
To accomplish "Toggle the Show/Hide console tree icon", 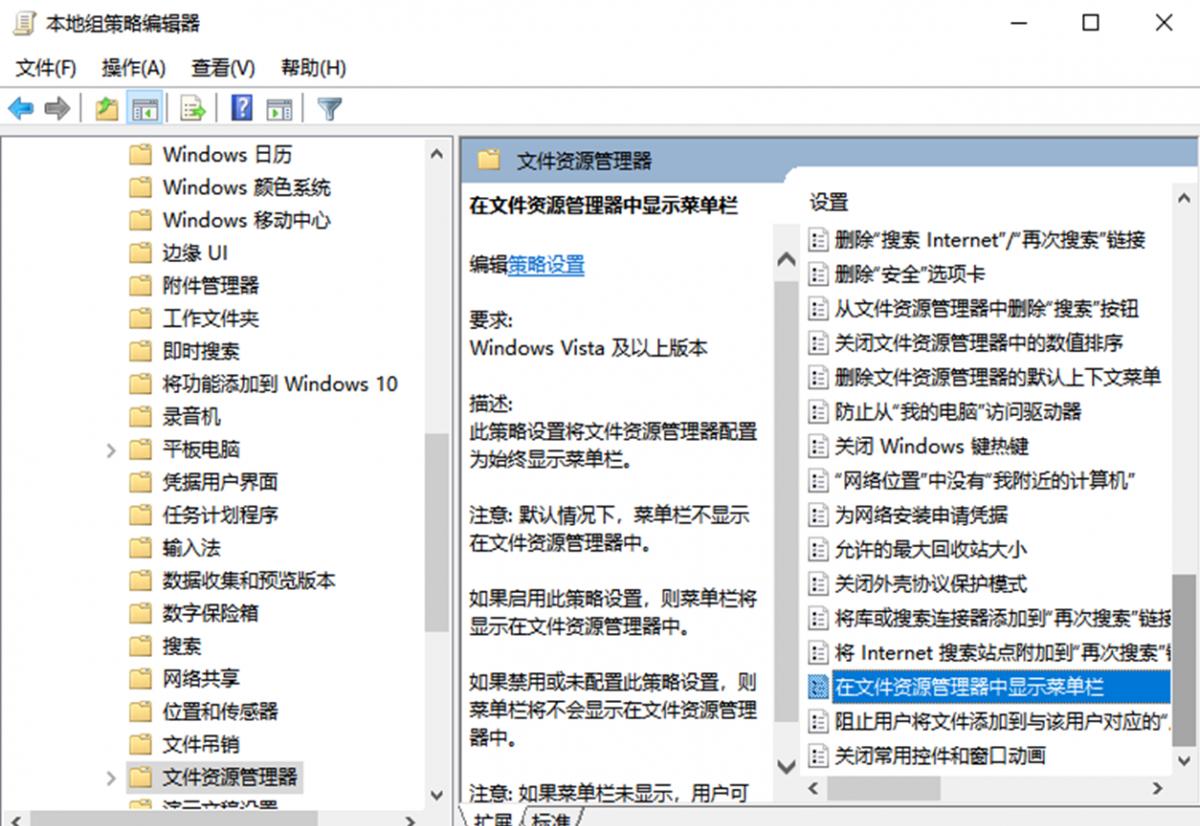I will (x=144, y=107).
